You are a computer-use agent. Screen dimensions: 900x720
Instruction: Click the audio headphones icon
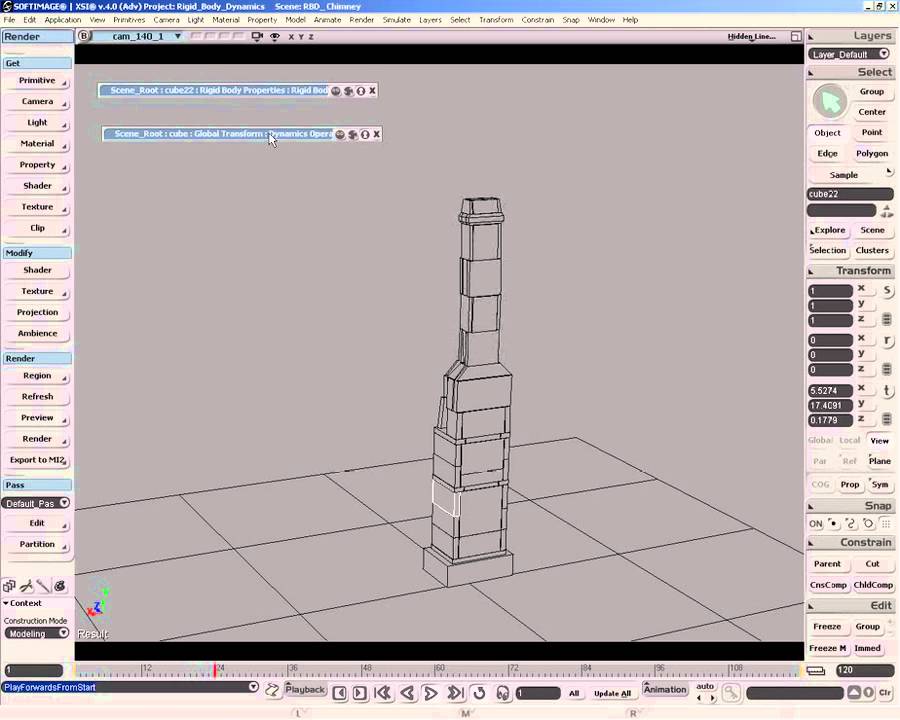[x=503, y=693]
